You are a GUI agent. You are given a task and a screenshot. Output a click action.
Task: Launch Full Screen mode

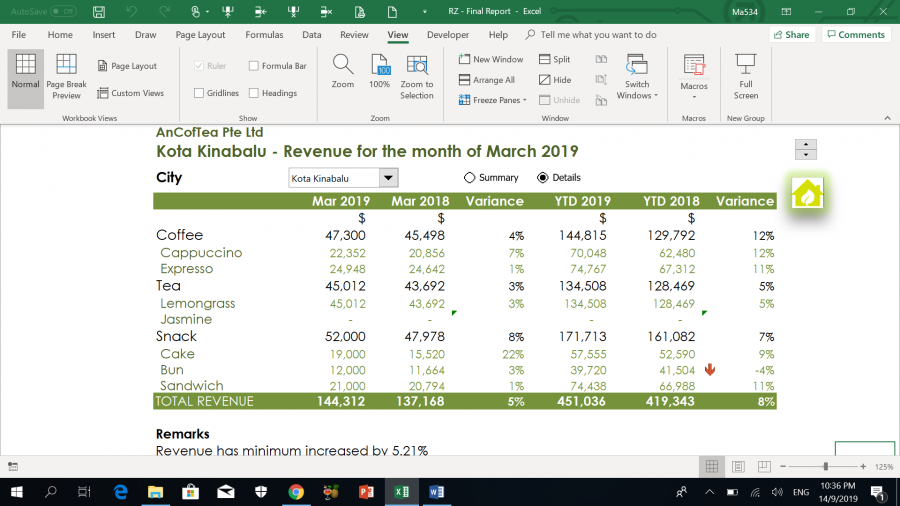[746, 78]
